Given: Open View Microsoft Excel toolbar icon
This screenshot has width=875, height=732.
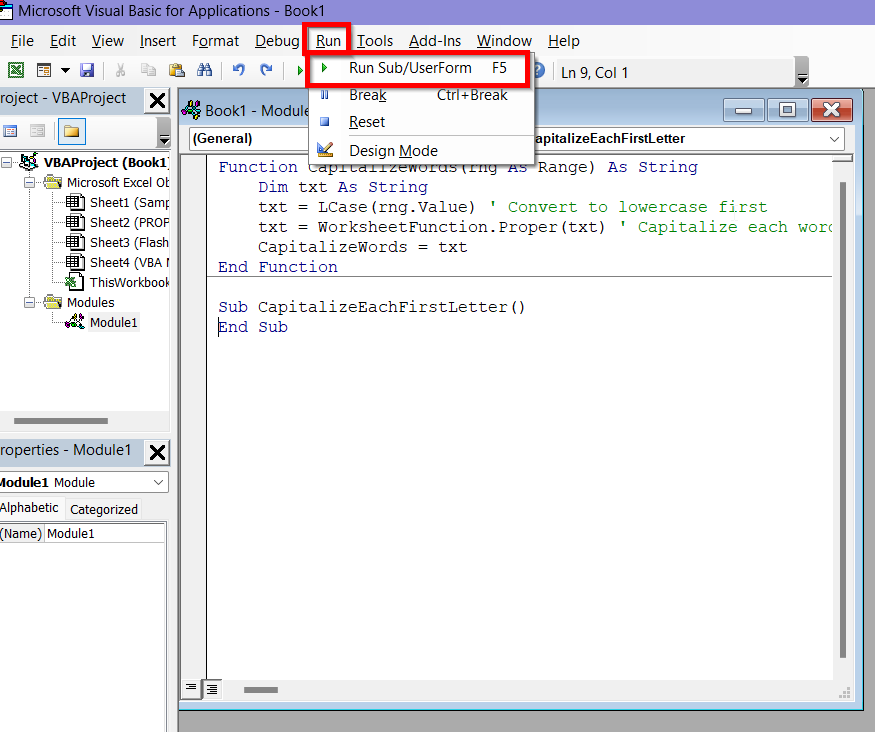Looking at the screenshot, I should 16,70.
